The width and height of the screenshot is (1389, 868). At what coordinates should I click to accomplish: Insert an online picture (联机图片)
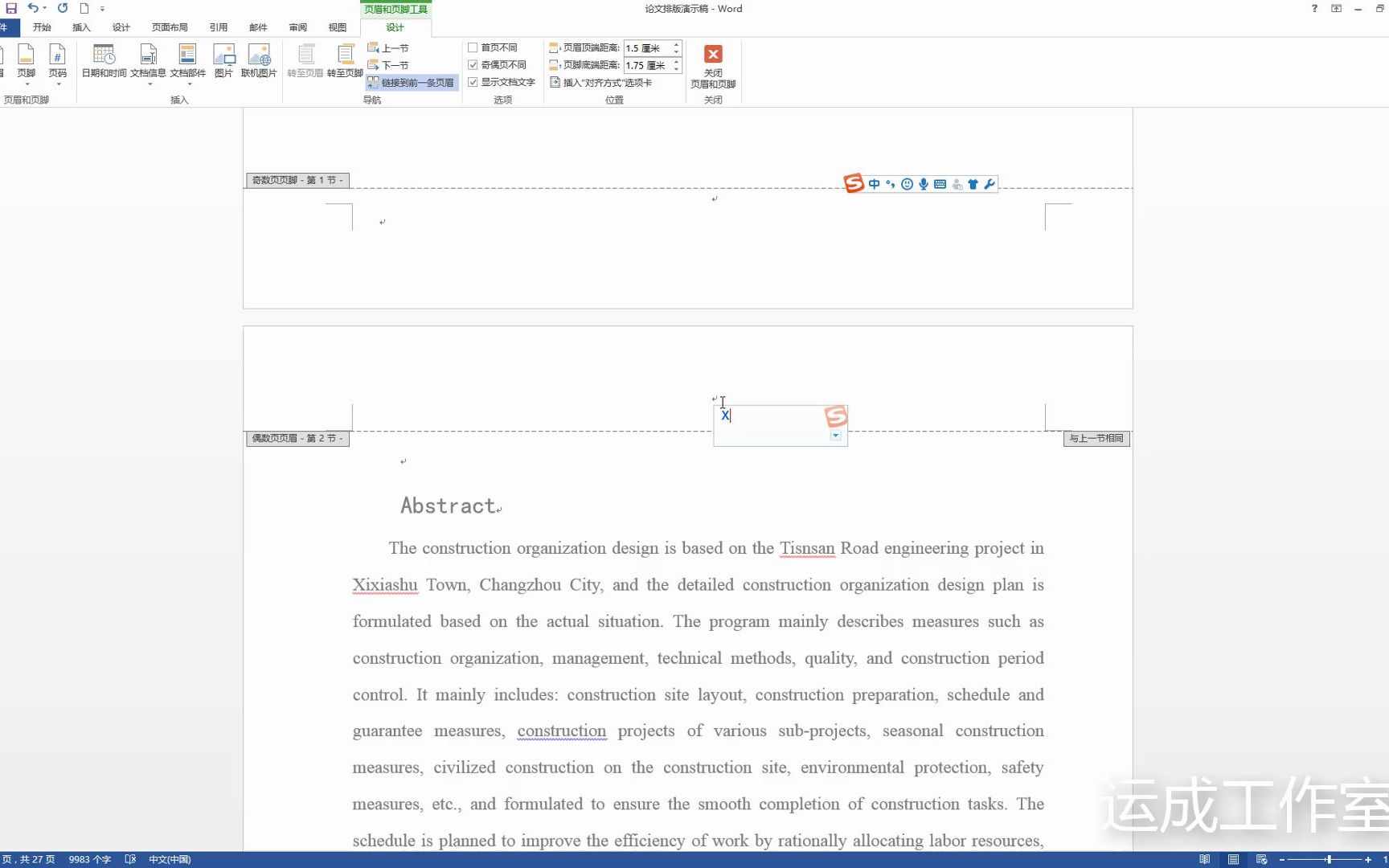(259, 62)
